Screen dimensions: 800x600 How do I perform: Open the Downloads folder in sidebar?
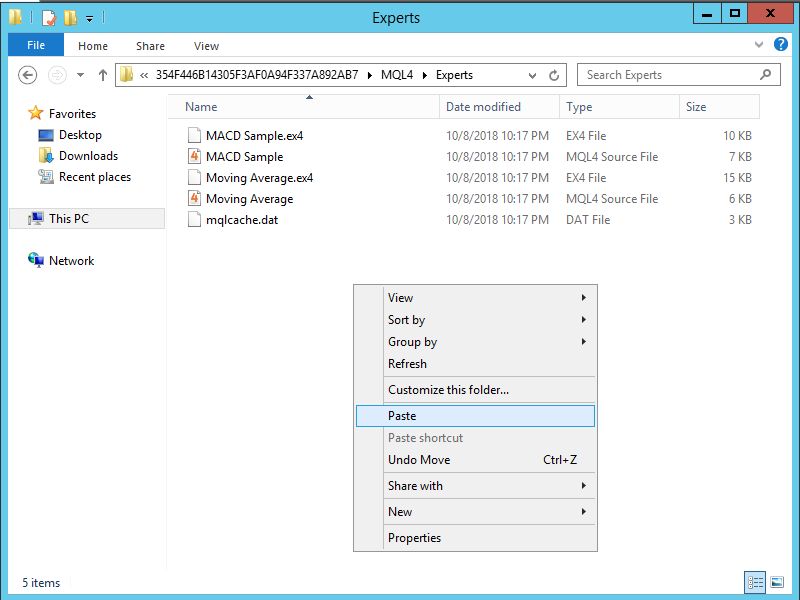(88, 156)
